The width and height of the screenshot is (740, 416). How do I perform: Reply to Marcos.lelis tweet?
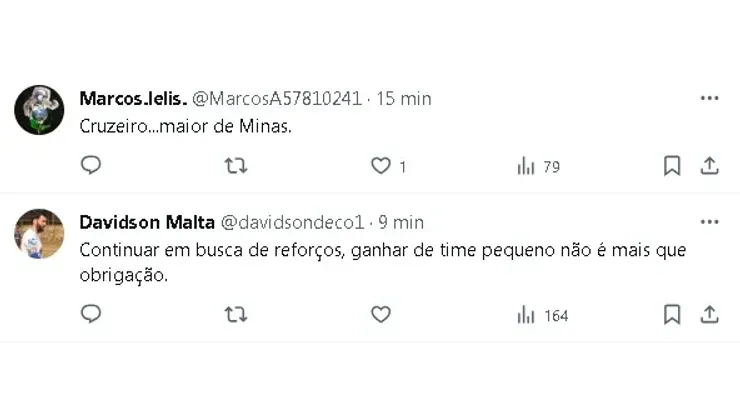pyautogui.click(x=91, y=166)
